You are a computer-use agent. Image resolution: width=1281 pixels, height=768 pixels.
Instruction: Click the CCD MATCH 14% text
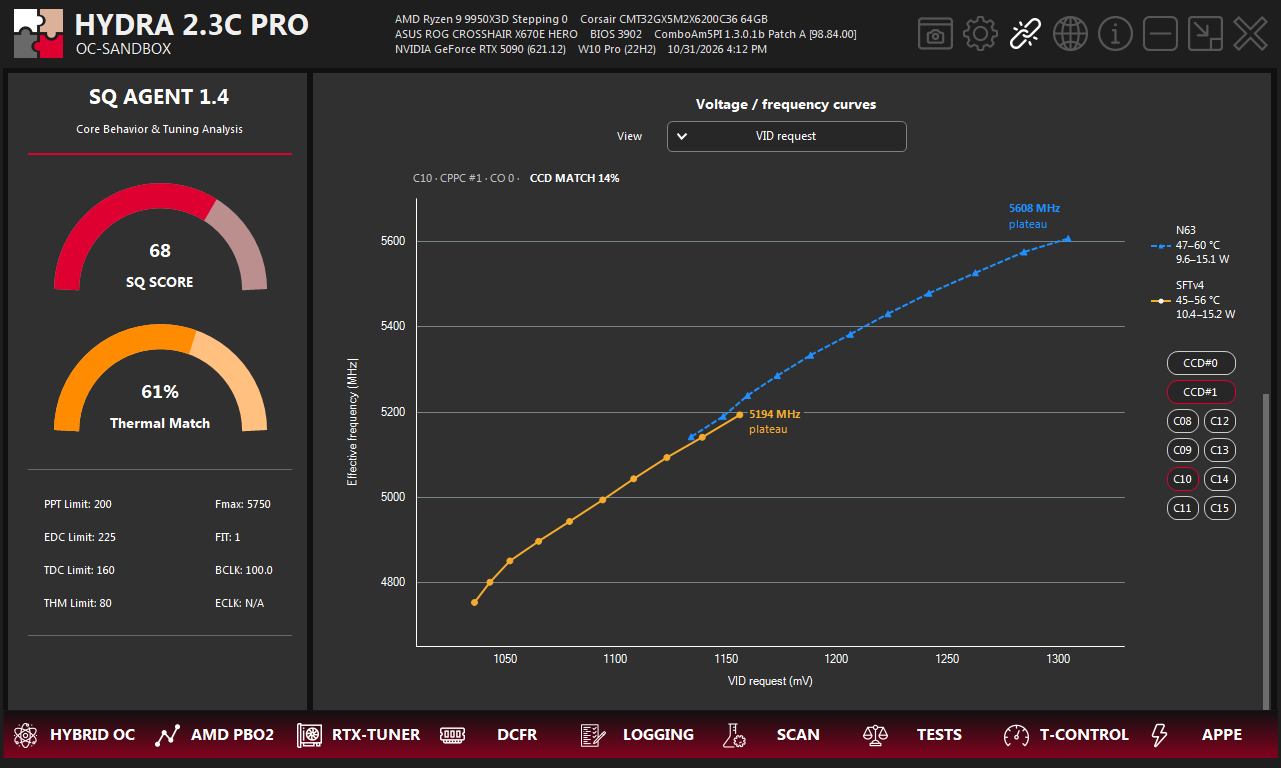click(x=574, y=178)
